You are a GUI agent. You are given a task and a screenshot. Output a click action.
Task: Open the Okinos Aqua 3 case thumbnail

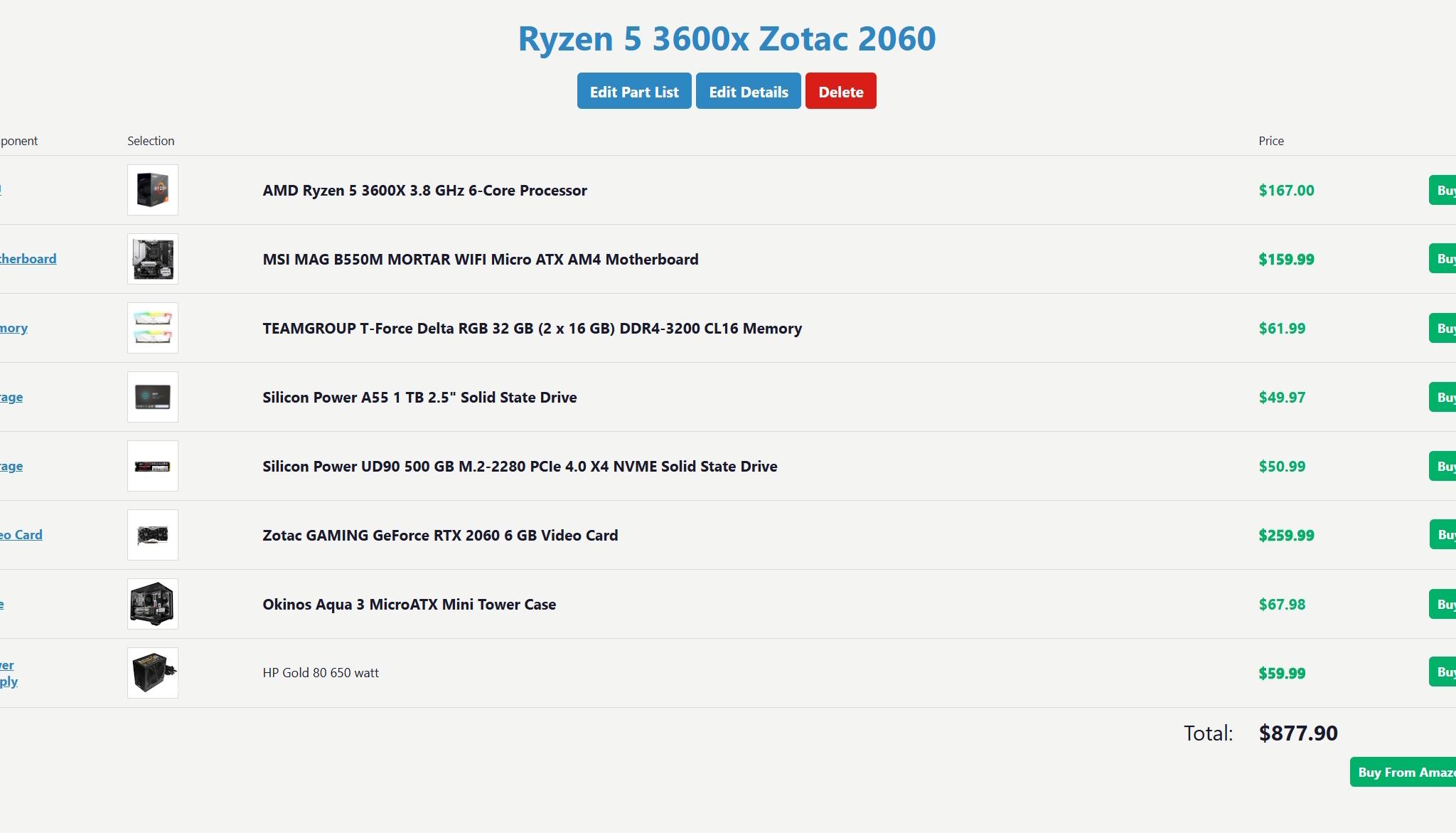153,604
